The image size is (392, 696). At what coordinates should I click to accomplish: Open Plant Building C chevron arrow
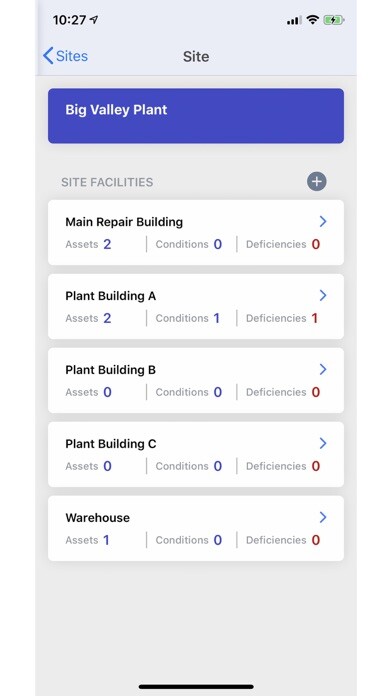[323, 443]
